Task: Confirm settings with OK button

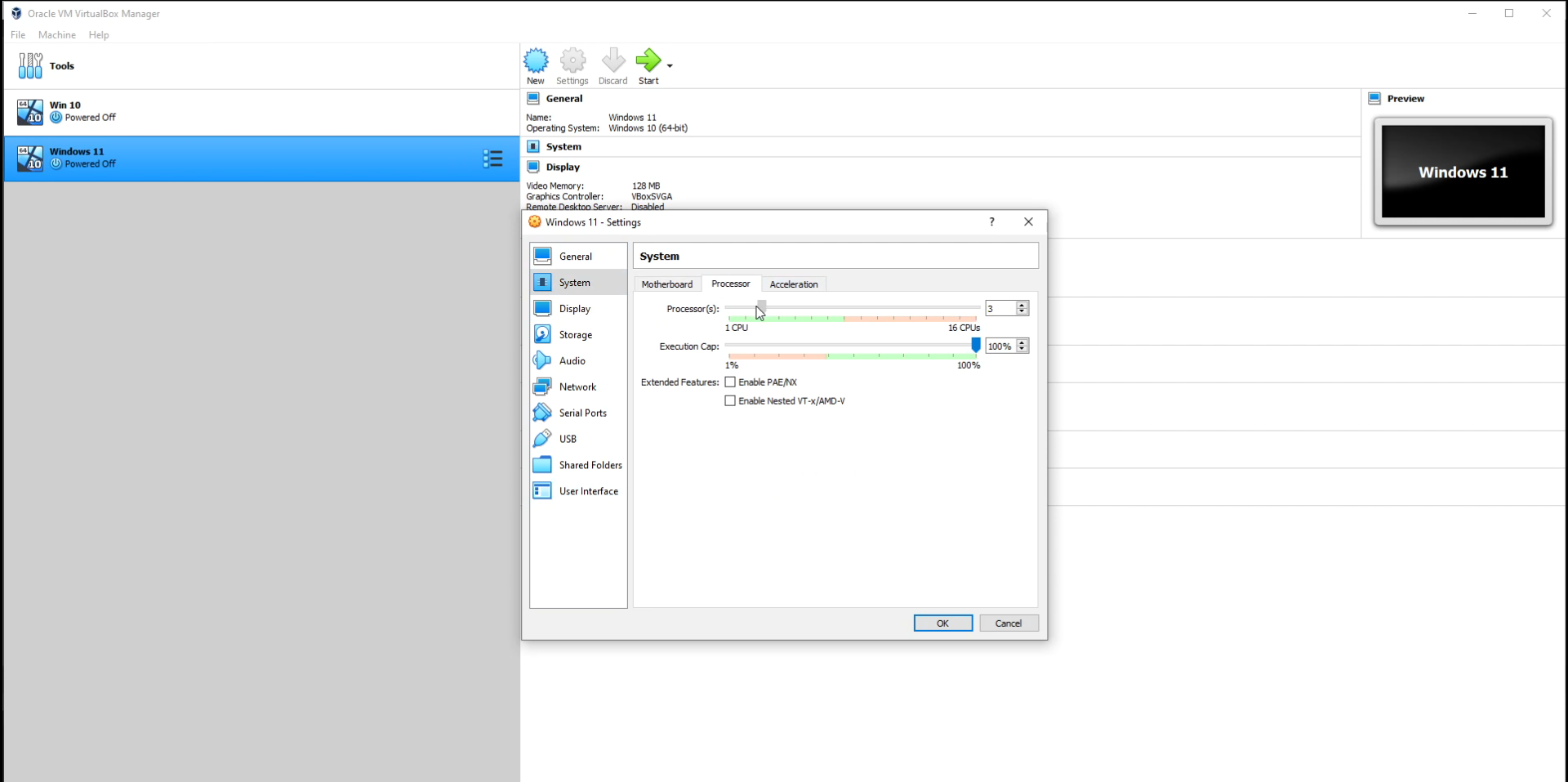Action: (943, 623)
